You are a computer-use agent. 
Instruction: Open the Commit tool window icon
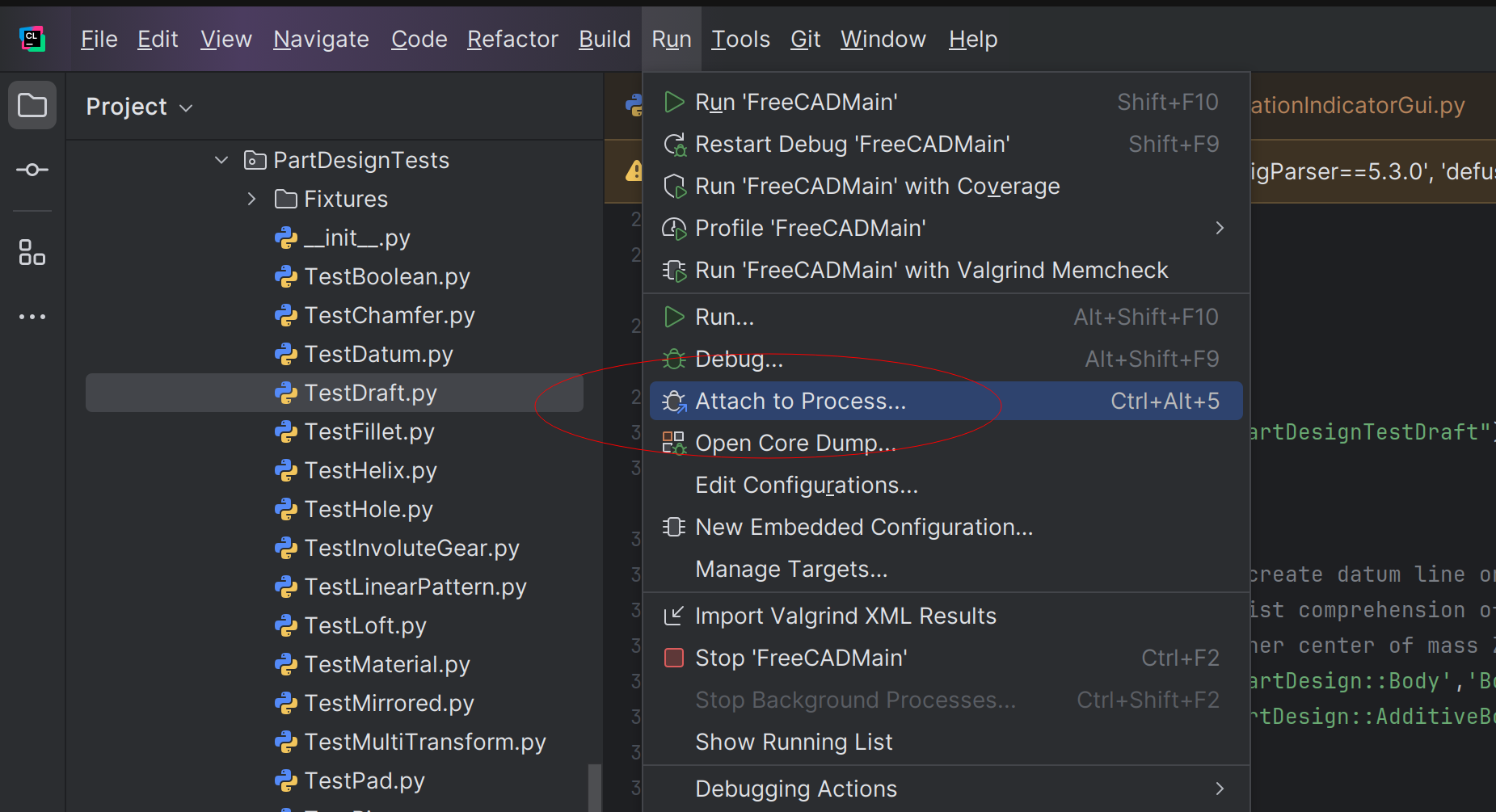32,170
